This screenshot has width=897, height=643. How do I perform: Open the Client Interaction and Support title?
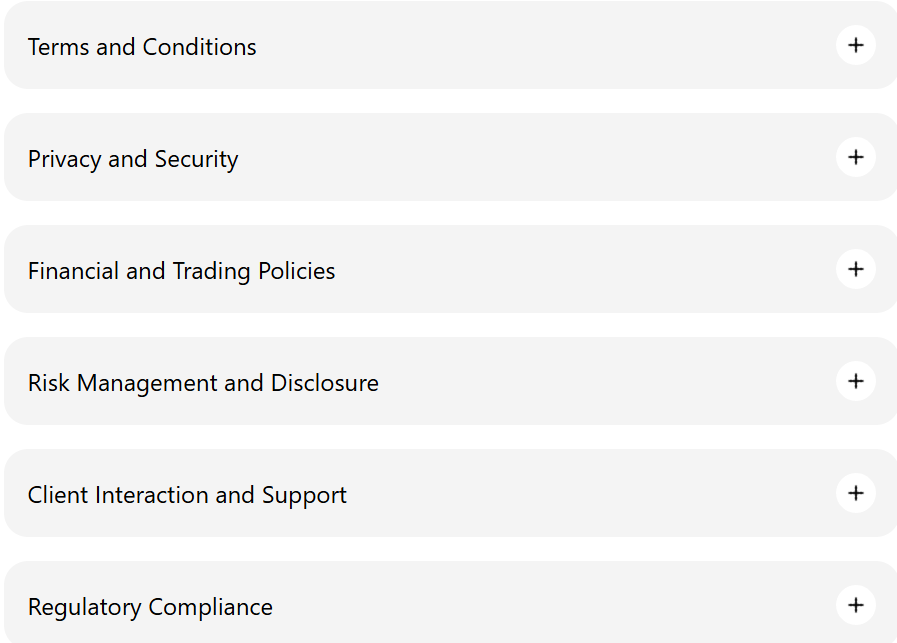click(187, 495)
